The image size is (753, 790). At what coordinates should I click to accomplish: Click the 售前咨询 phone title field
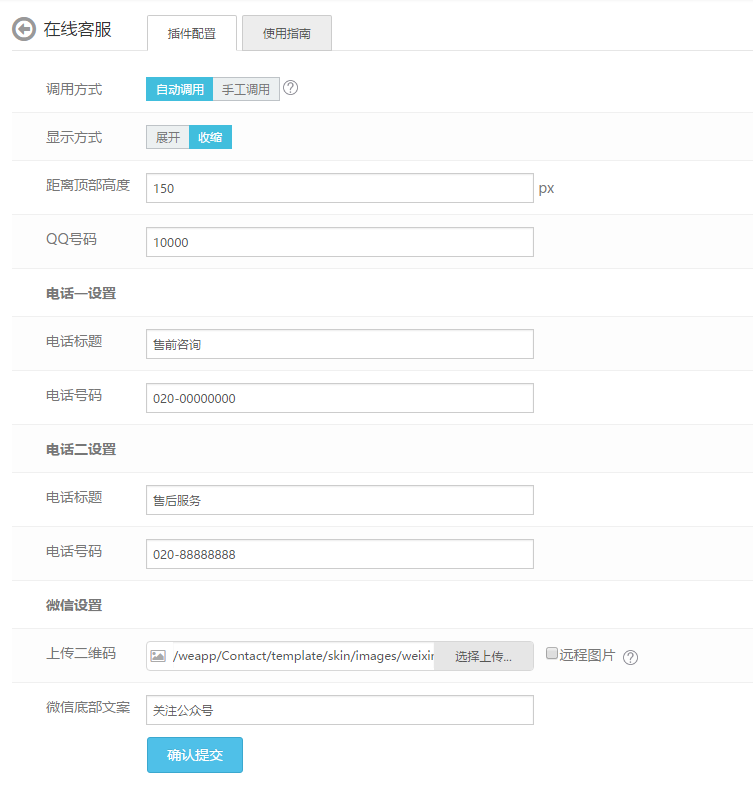point(339,344)
